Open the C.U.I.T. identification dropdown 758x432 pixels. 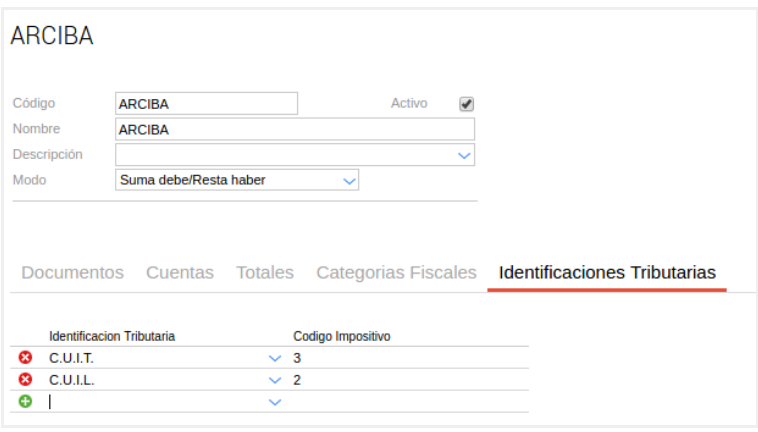pos(275,358)
